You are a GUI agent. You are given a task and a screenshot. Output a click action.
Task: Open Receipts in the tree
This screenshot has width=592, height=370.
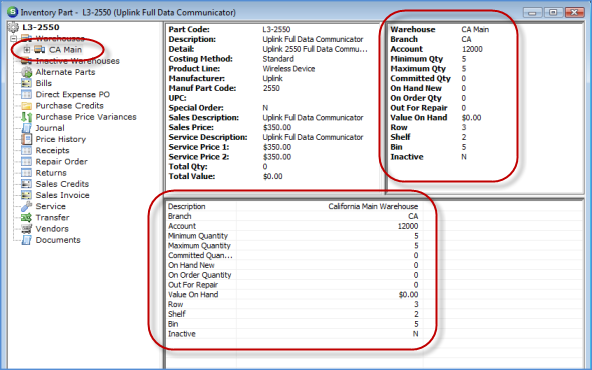(x=52, y=150)
